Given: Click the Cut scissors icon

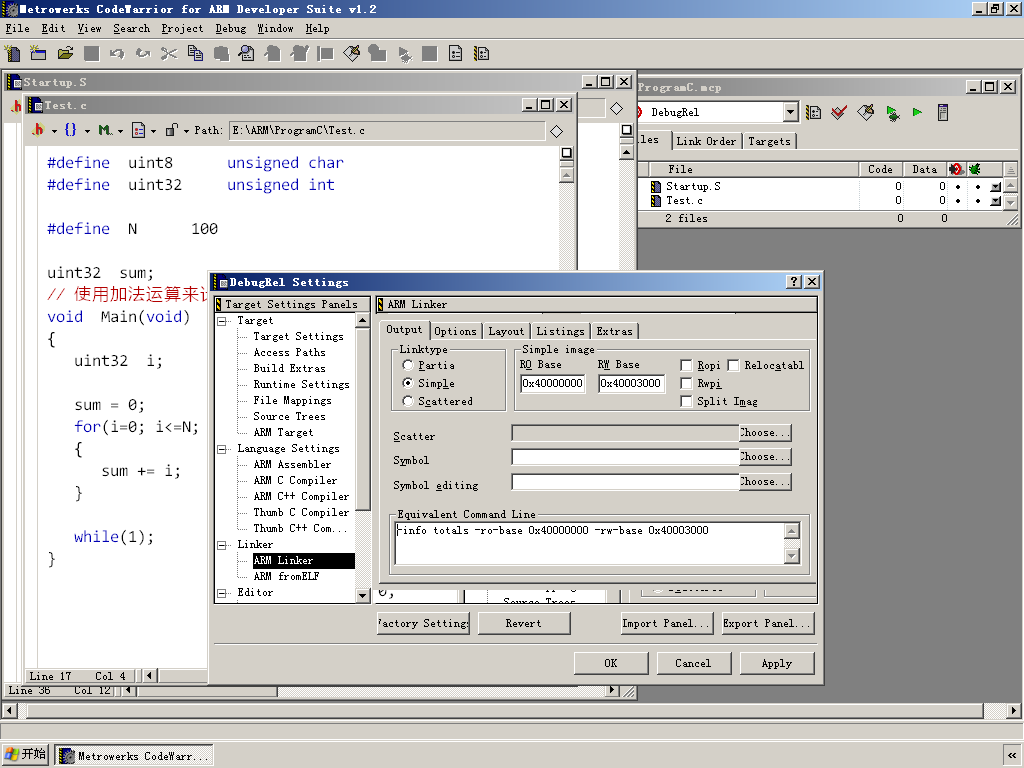Looking at the screenshot, I should coord(169,54).
